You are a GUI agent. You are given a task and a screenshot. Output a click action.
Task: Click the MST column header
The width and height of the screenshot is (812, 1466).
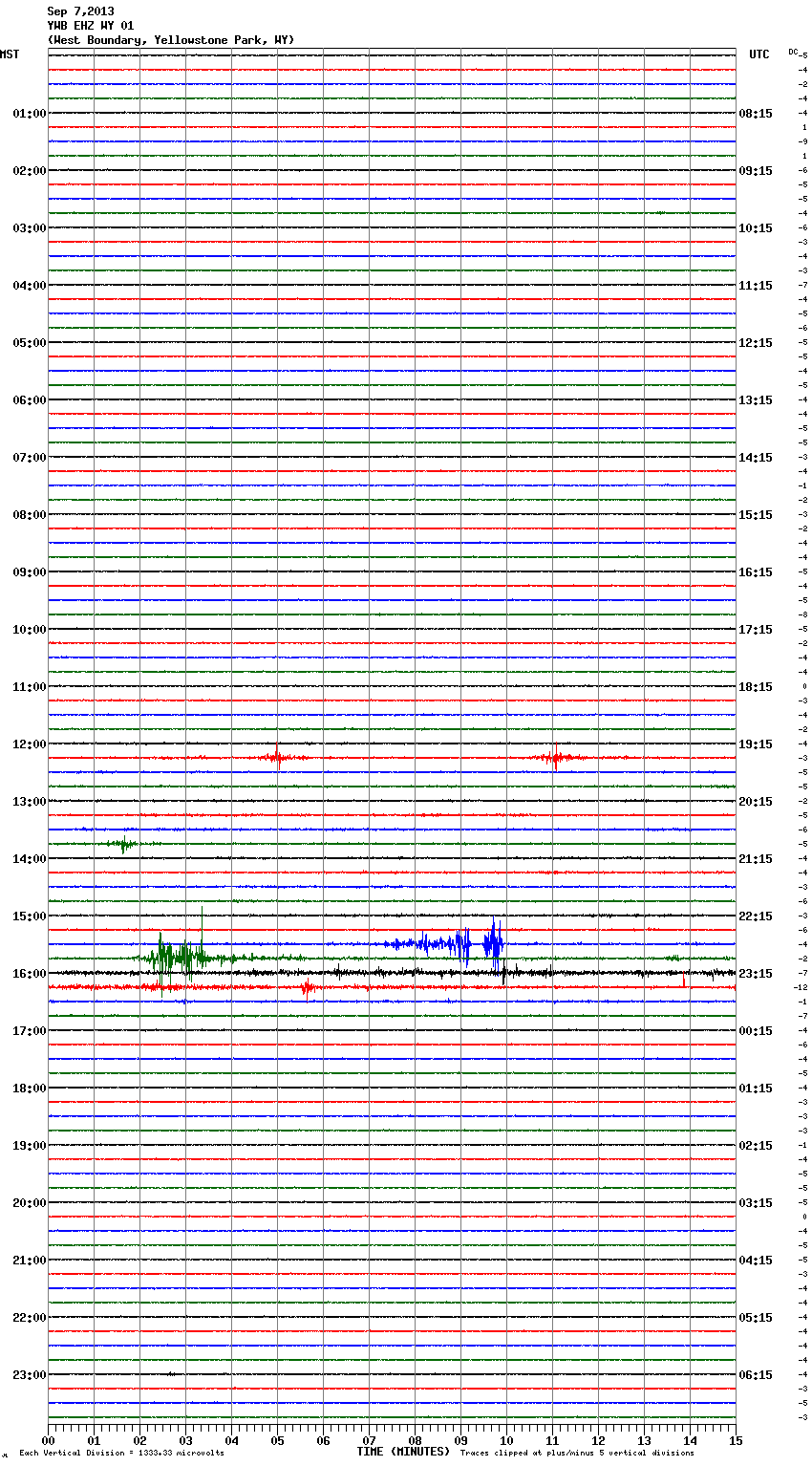[x=10, y=54]
